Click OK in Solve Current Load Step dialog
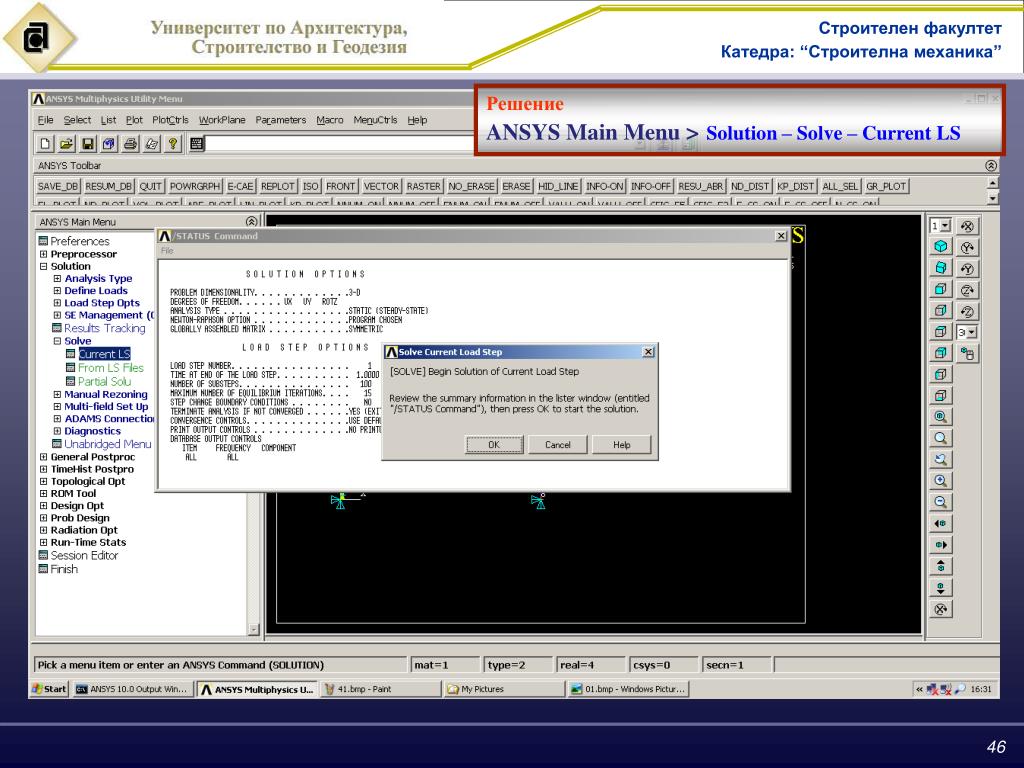Viewport: 1024px width, 768px height. point(494,445)
